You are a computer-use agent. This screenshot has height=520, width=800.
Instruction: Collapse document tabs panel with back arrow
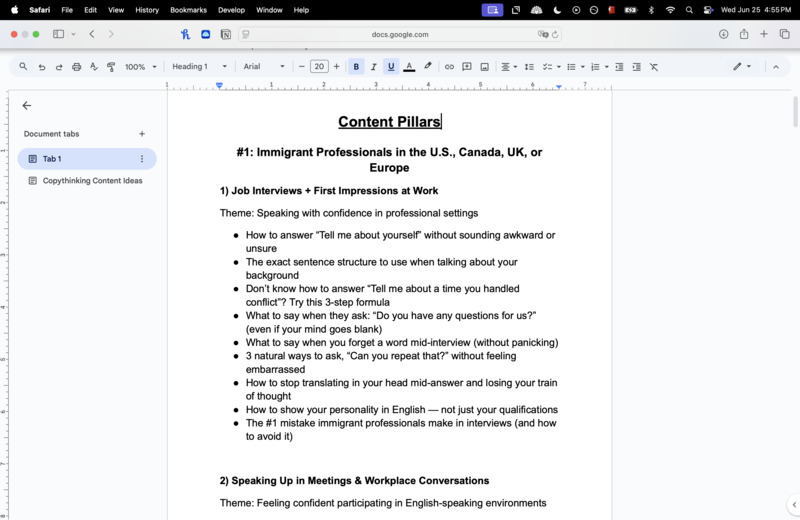pyautogui.click(x=27, y=106)
